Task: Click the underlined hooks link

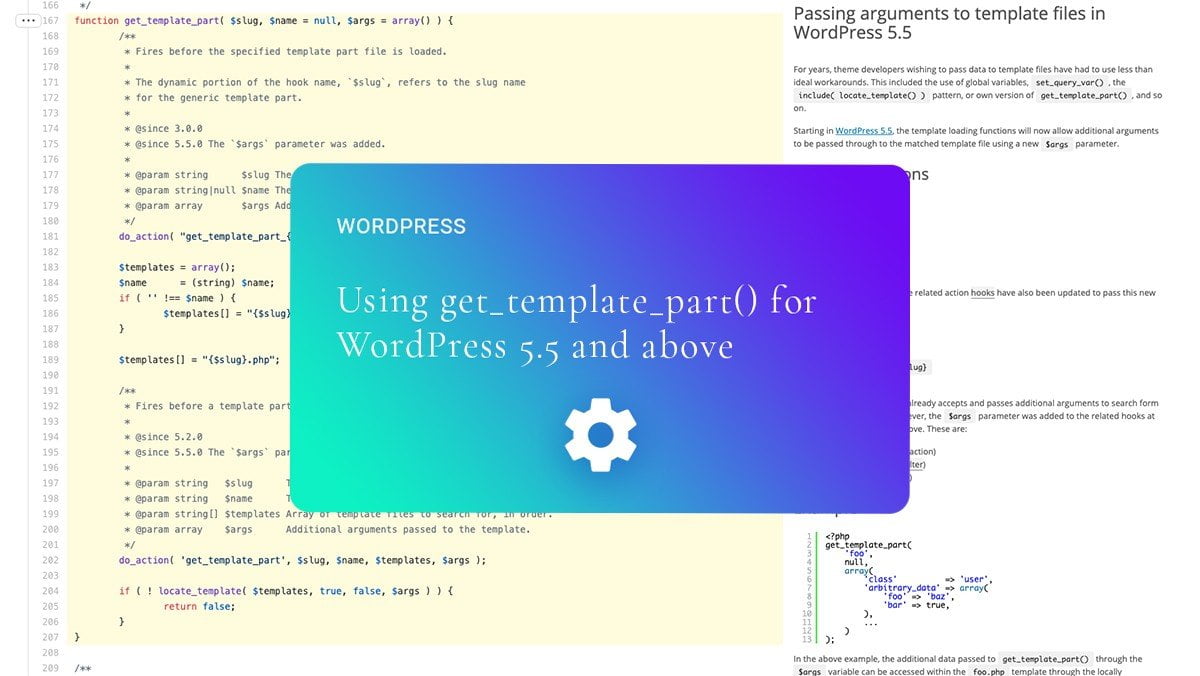Action: point(983,293)
